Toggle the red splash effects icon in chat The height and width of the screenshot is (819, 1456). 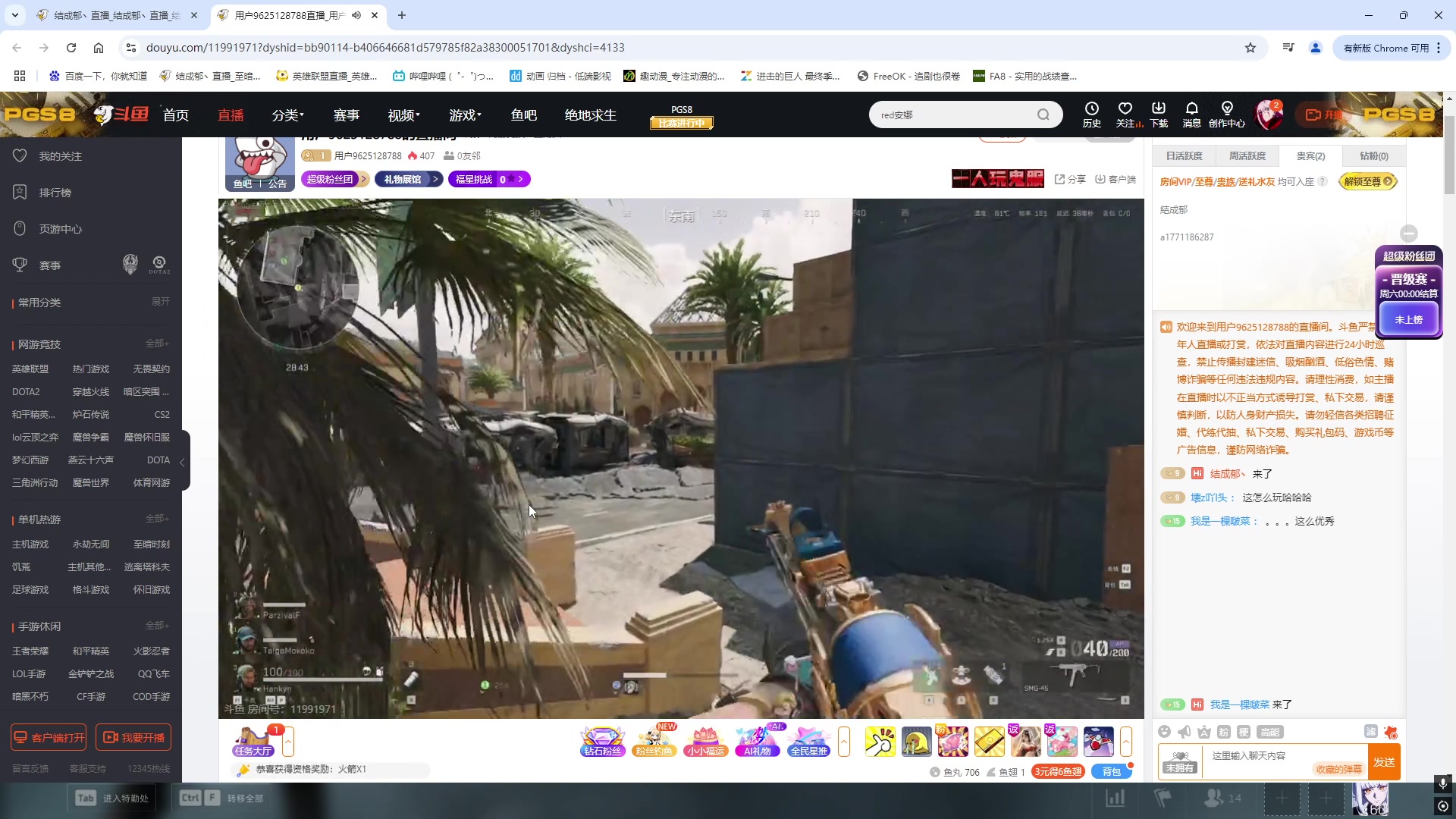pyautogui.click(x=1391, y=731)
